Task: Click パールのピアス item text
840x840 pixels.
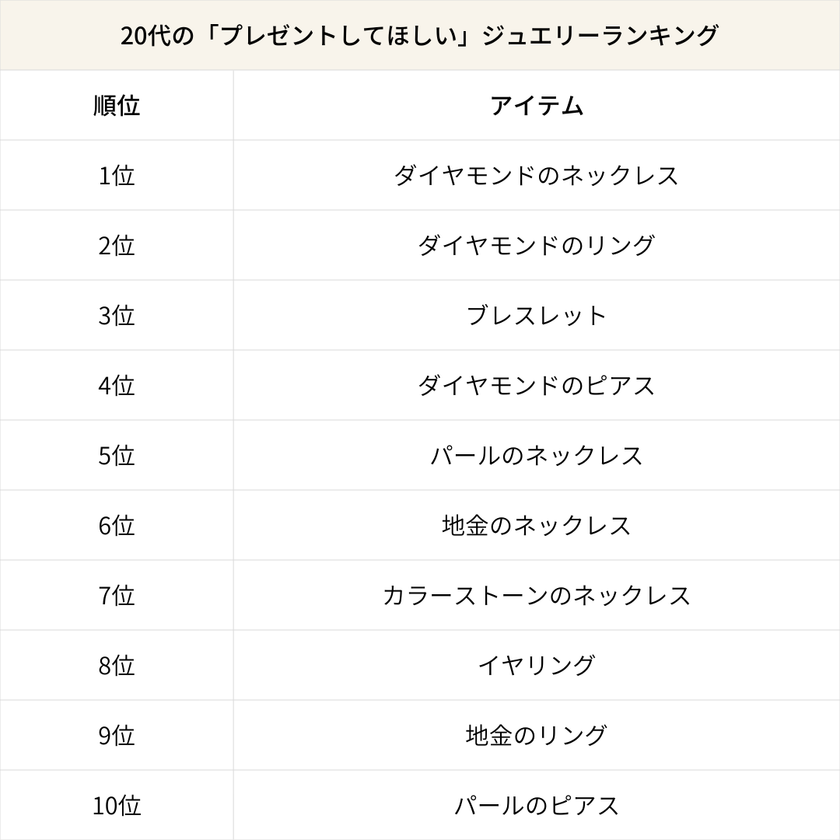Action: pyautogui.click(x=536, y=806)
